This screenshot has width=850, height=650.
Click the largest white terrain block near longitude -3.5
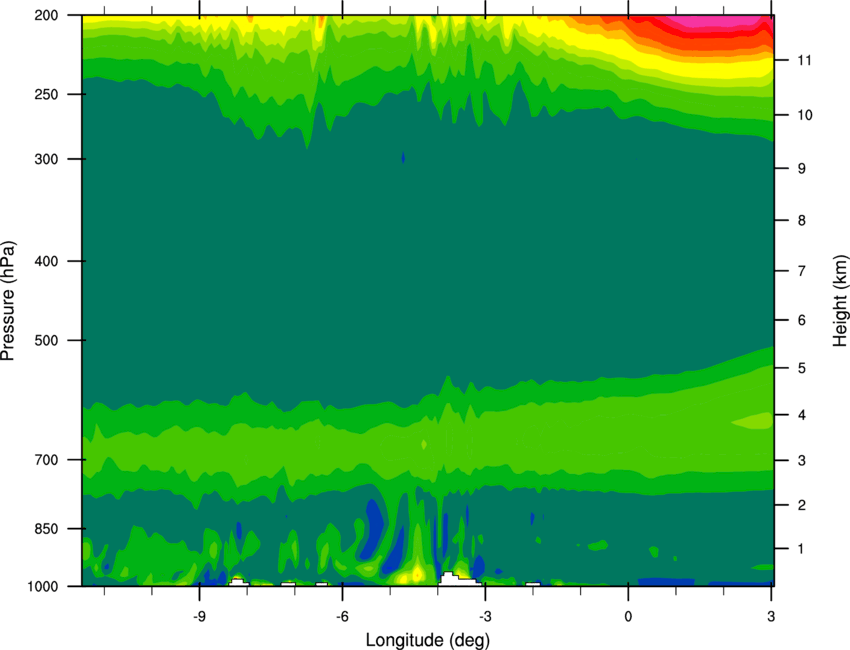(459, 579)
